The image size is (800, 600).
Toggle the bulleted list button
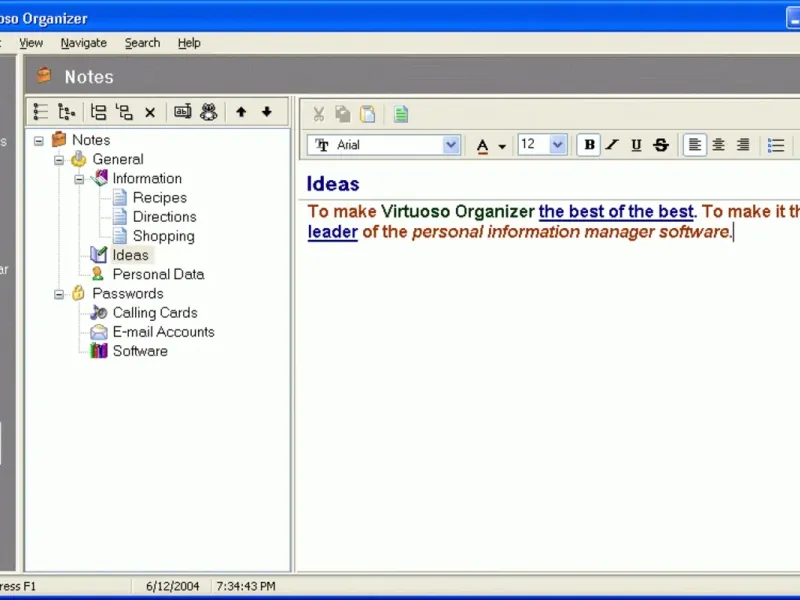(x=776, y=145)
